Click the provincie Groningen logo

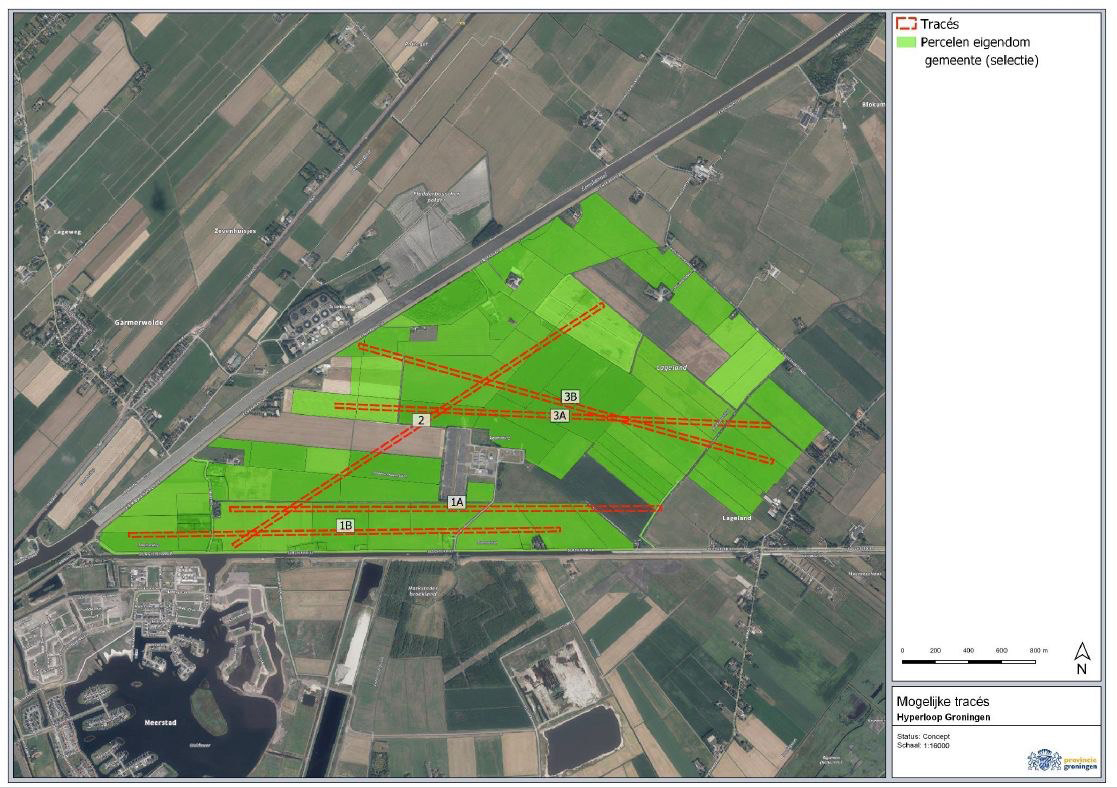(1062, 760)
